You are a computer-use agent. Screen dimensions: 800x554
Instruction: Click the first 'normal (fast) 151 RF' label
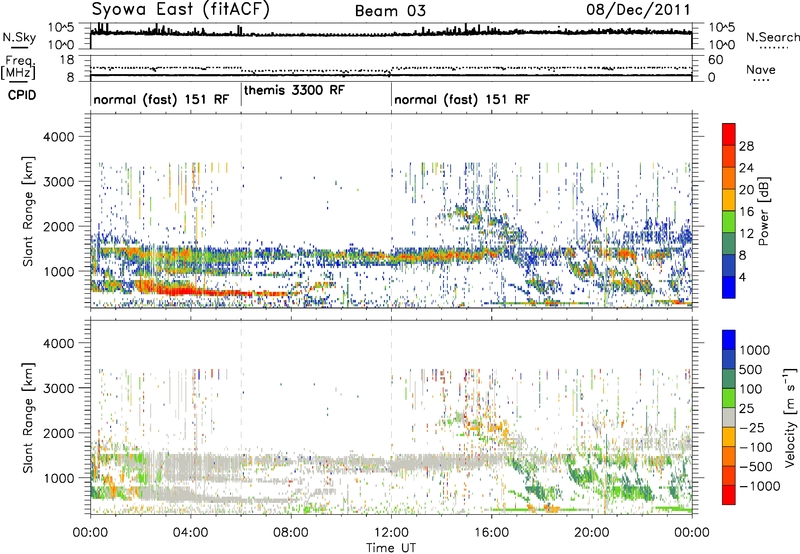click(161, 99)
